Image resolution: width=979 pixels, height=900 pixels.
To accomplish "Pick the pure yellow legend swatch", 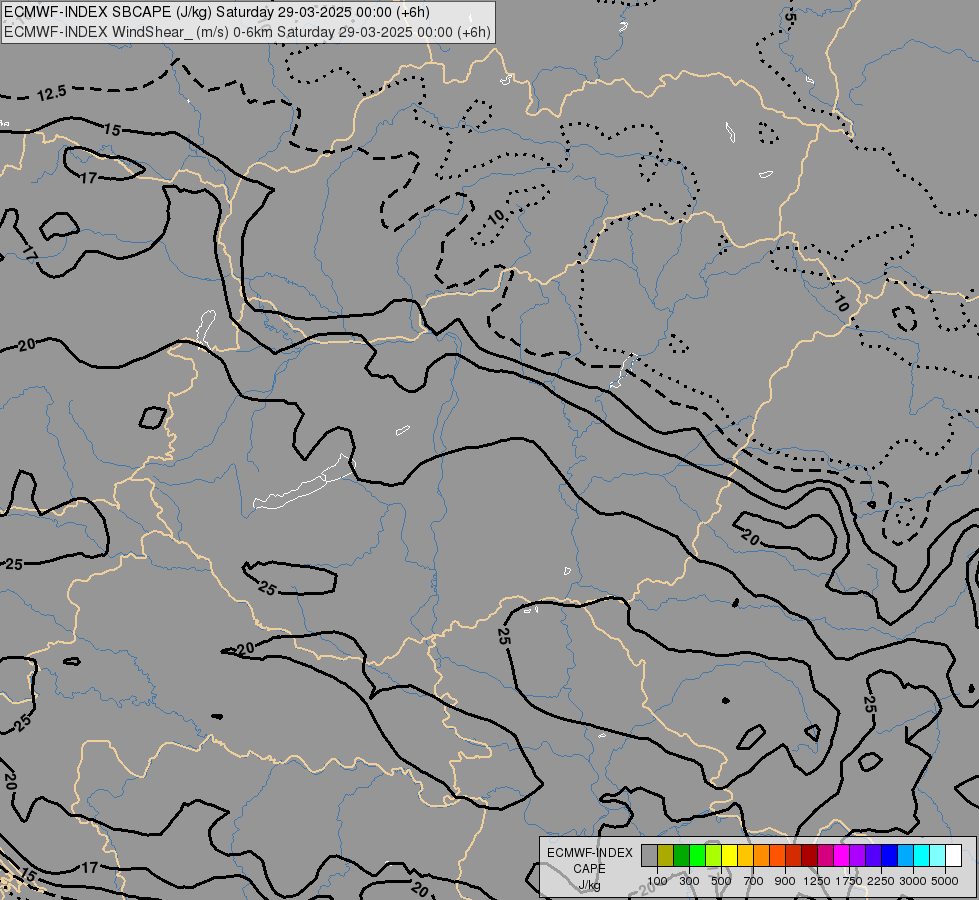I will pos(729,856).
